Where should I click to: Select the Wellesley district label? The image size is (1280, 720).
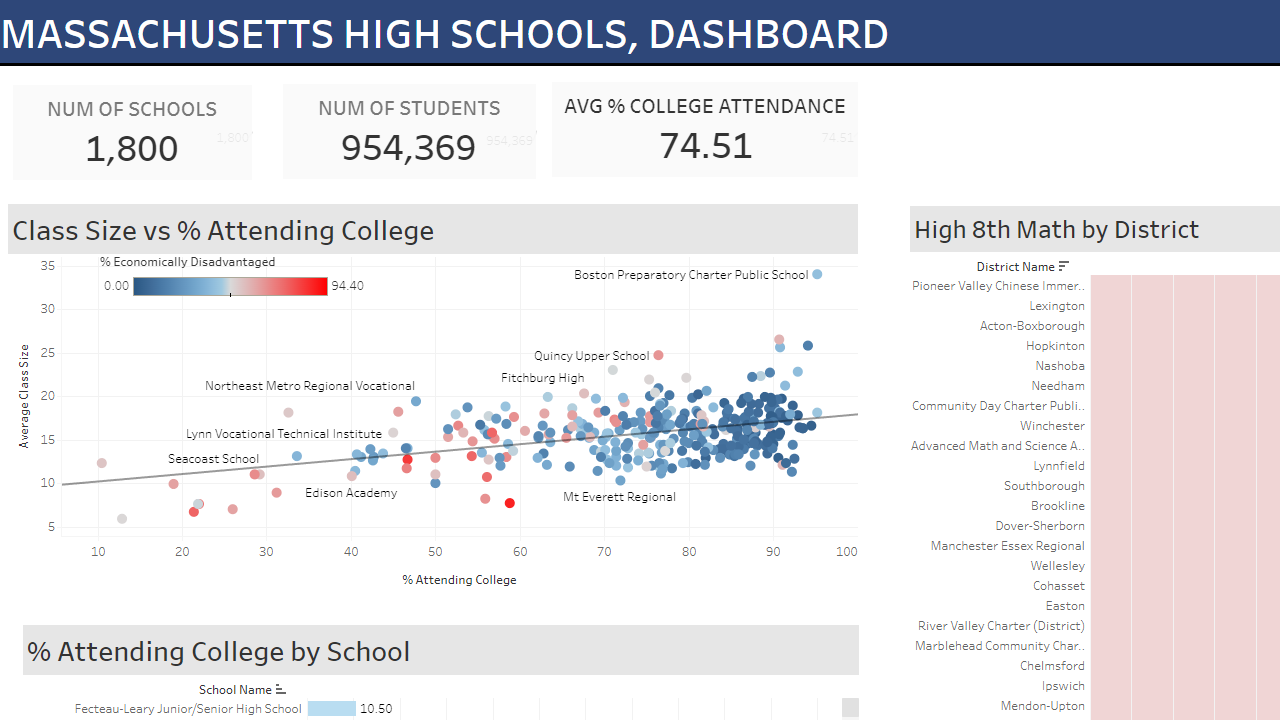[1058, 566]
